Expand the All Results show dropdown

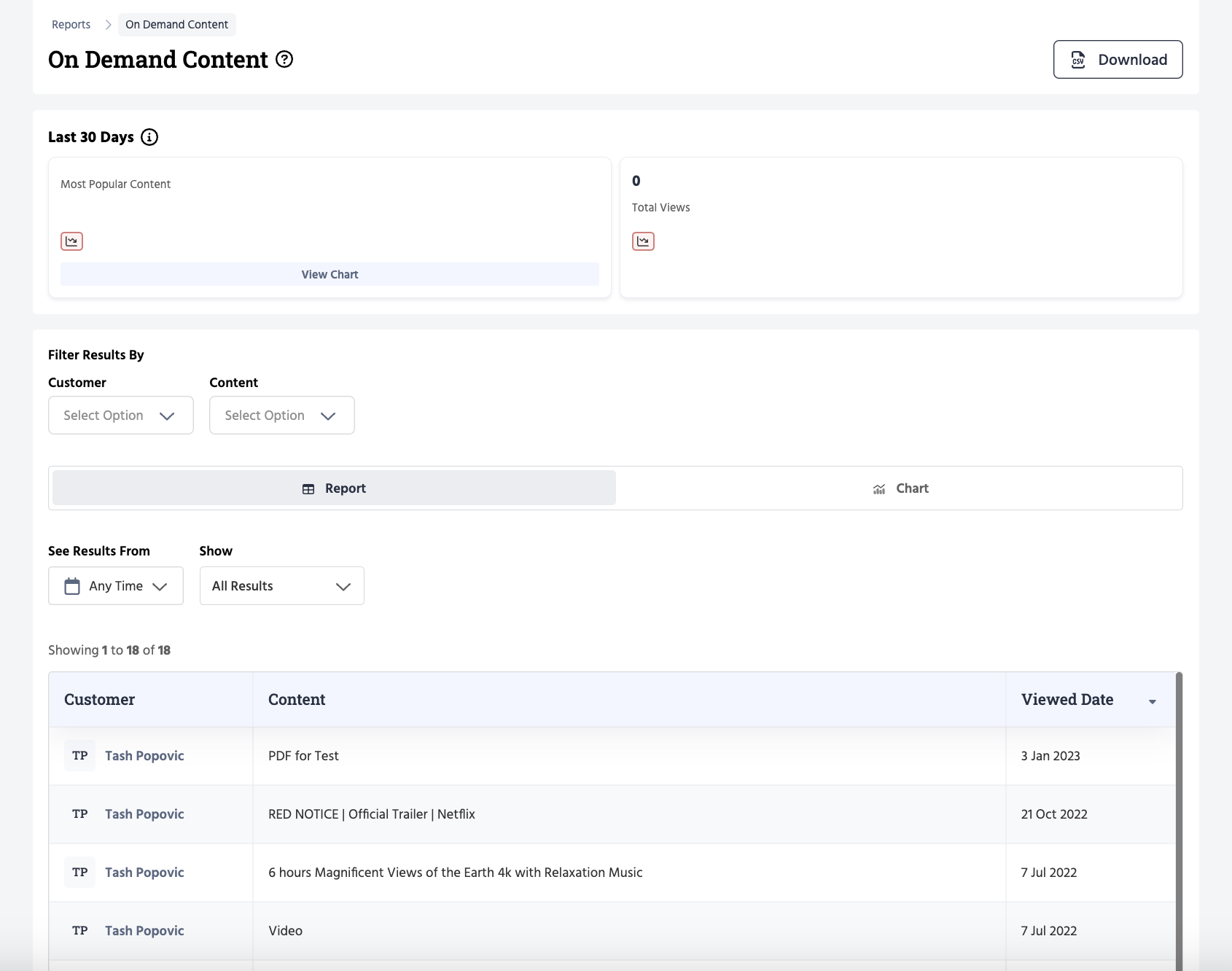(x=281, y=586)
